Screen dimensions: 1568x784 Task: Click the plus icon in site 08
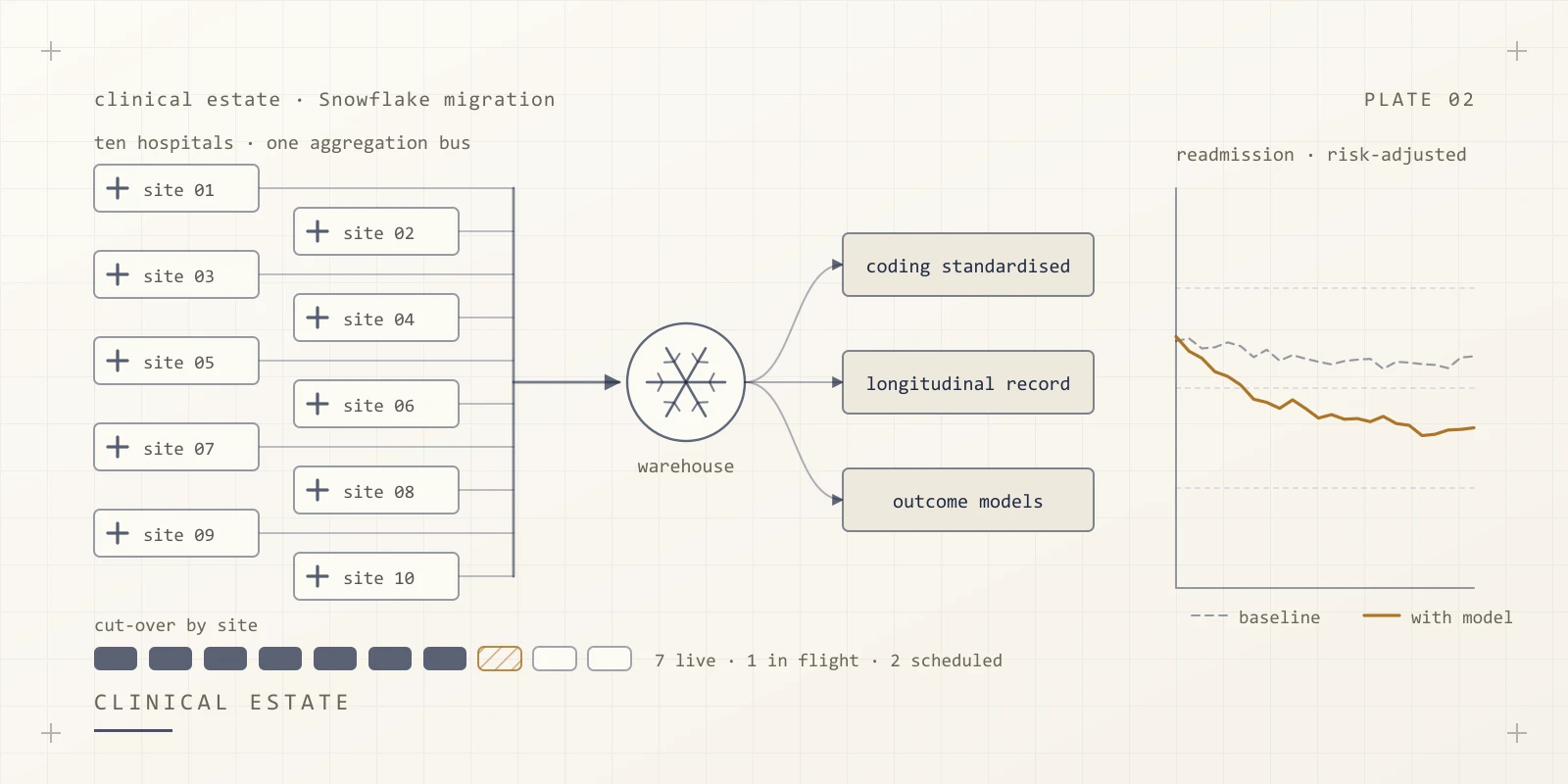click(x=318, y=490)
